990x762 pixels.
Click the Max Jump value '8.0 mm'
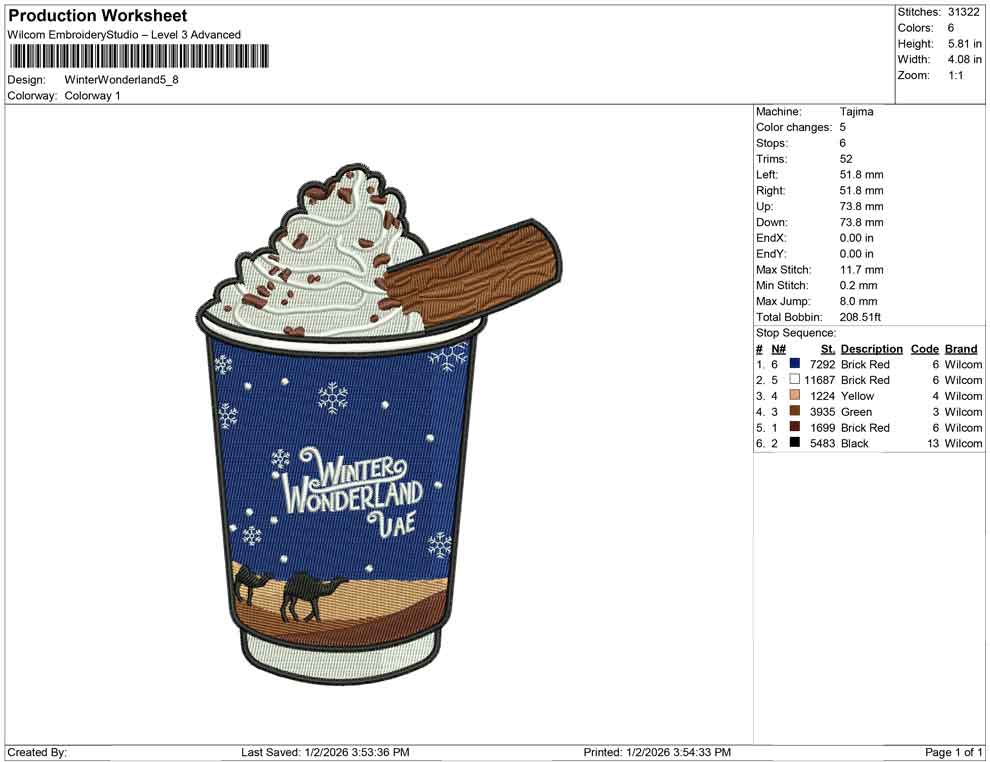pyautogui.click(x=858, y=301)
